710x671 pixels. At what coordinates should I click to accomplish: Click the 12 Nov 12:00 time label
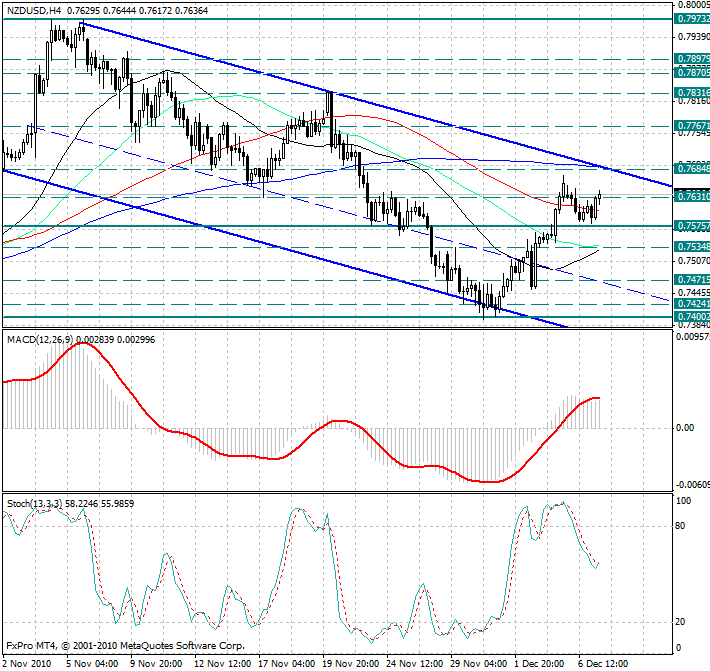tap(222, 664)
